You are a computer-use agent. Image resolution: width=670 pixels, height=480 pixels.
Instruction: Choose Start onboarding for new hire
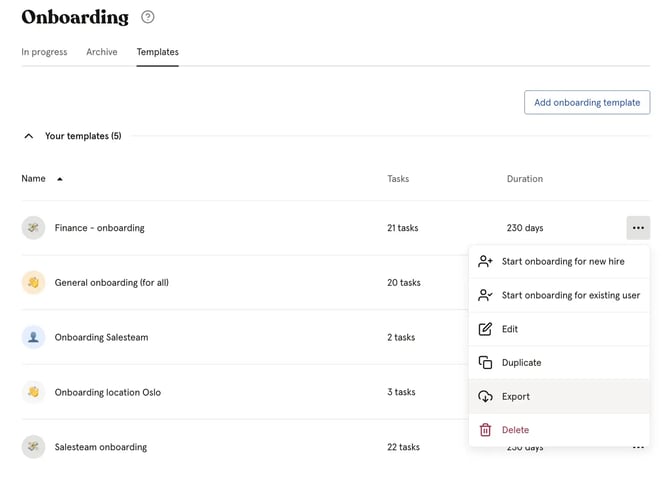[x=559, y=261]
